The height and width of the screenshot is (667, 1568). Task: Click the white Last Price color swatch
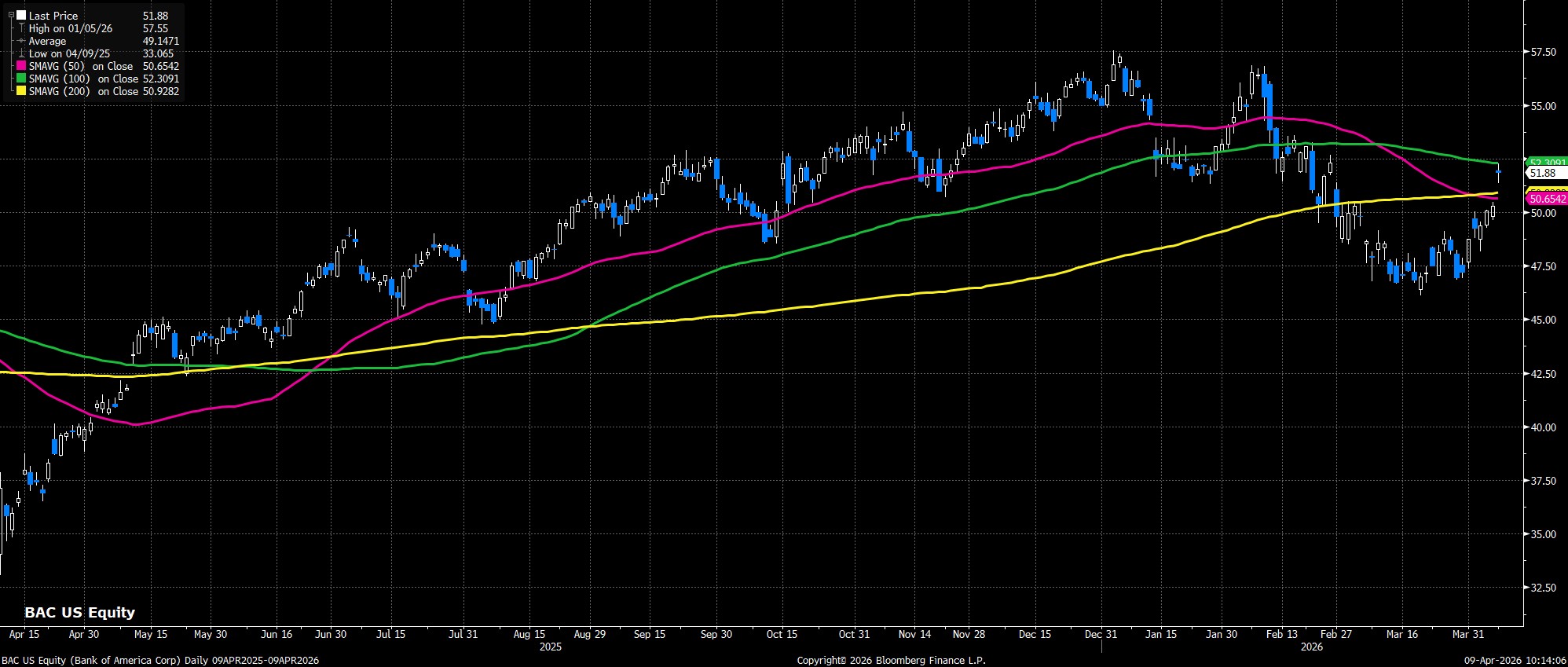(21, 16)
